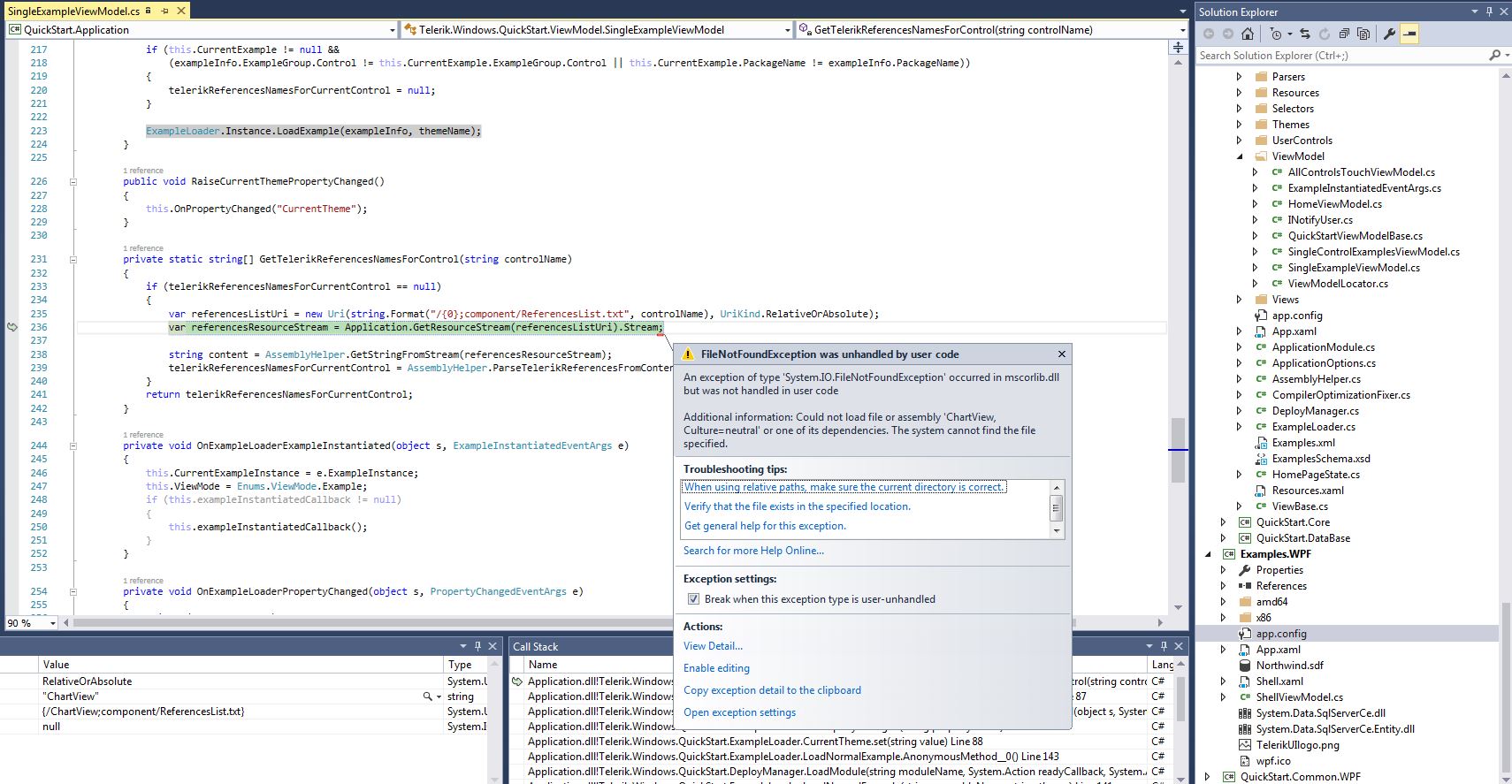Open the GetTelerikReferencesNamesForControl member dropdown
Viewport: 1512px width, 784px height.
1181,30
